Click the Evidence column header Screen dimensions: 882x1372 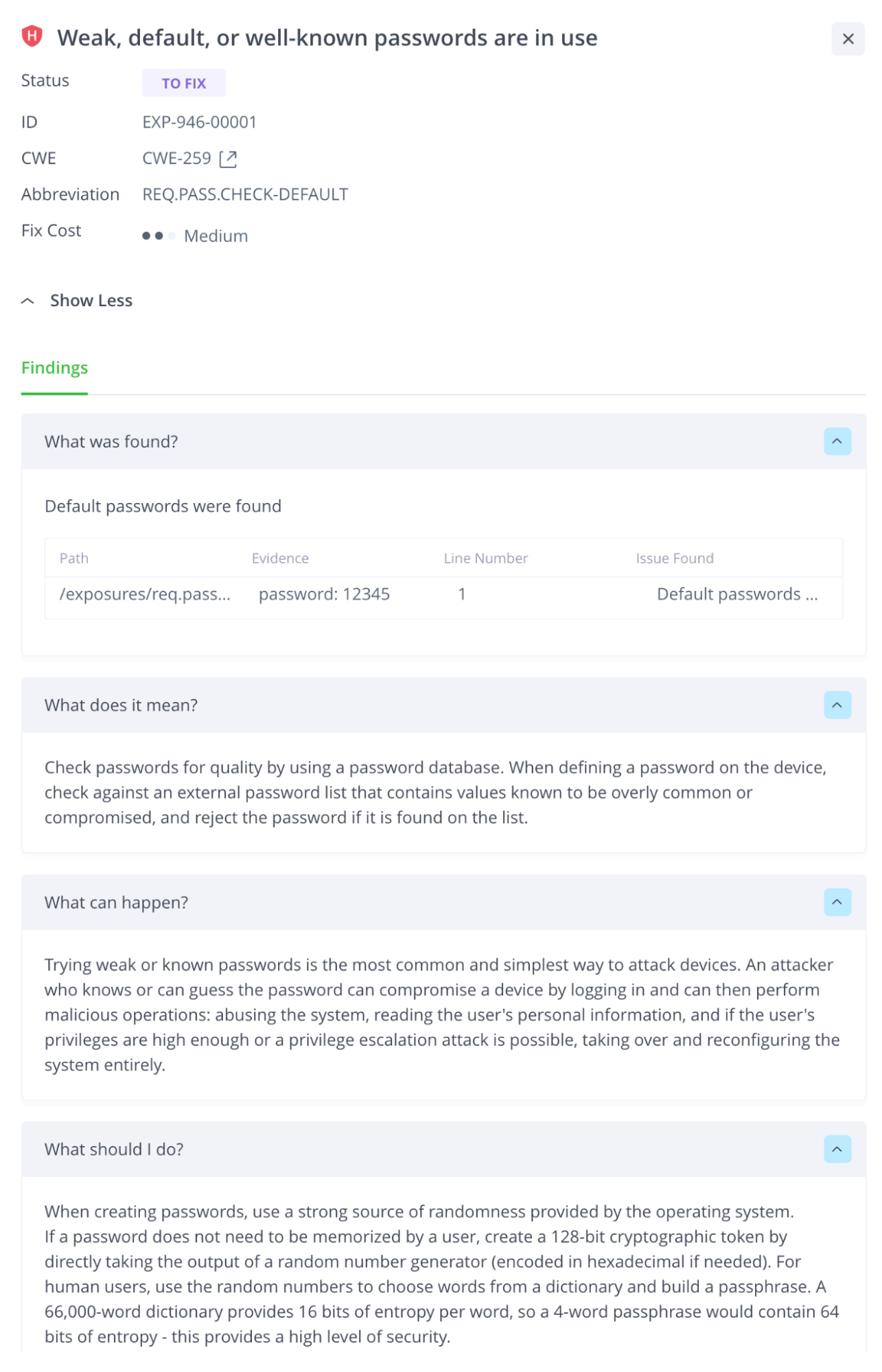(x=280, y=559)
